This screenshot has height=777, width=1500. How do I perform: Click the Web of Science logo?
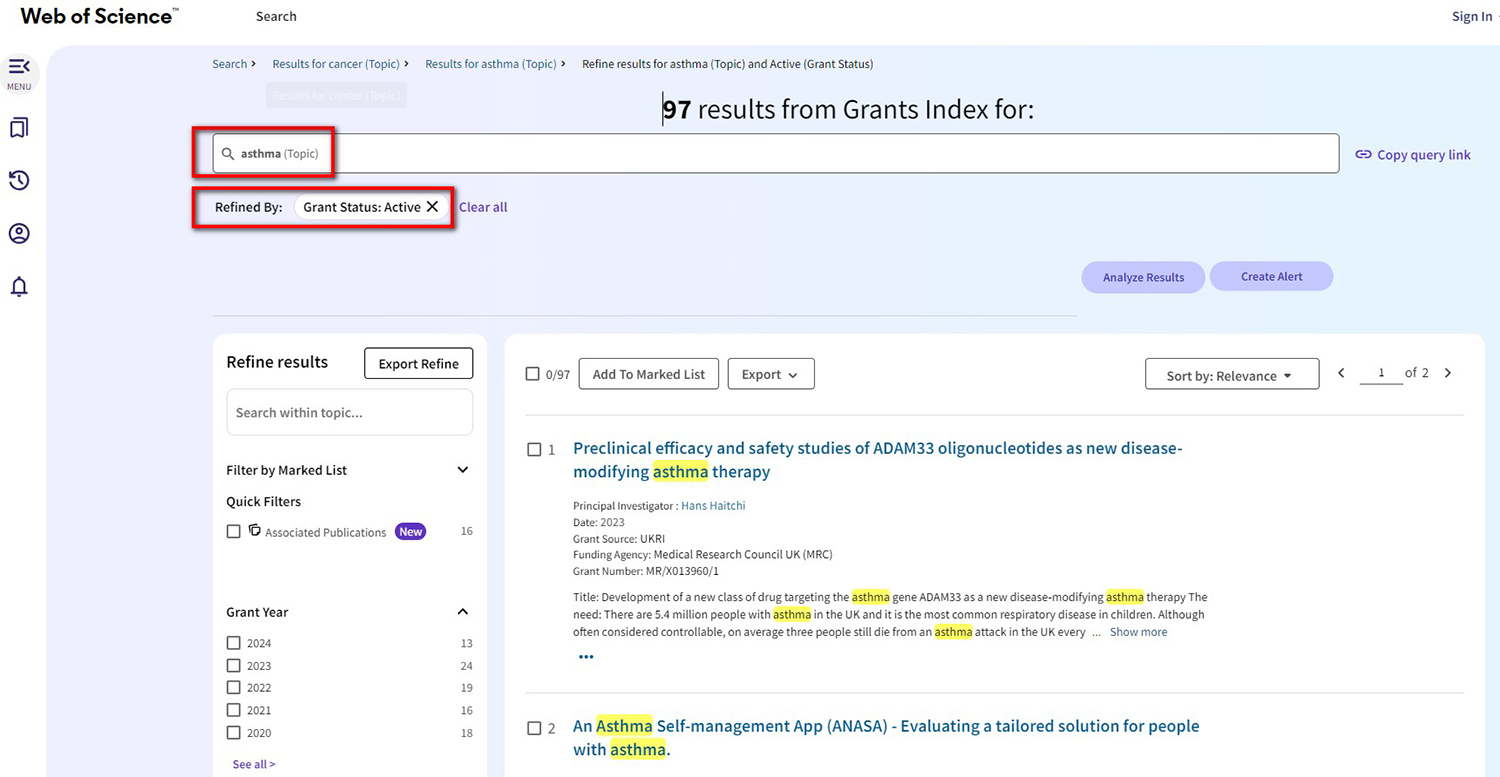point(100,16)
